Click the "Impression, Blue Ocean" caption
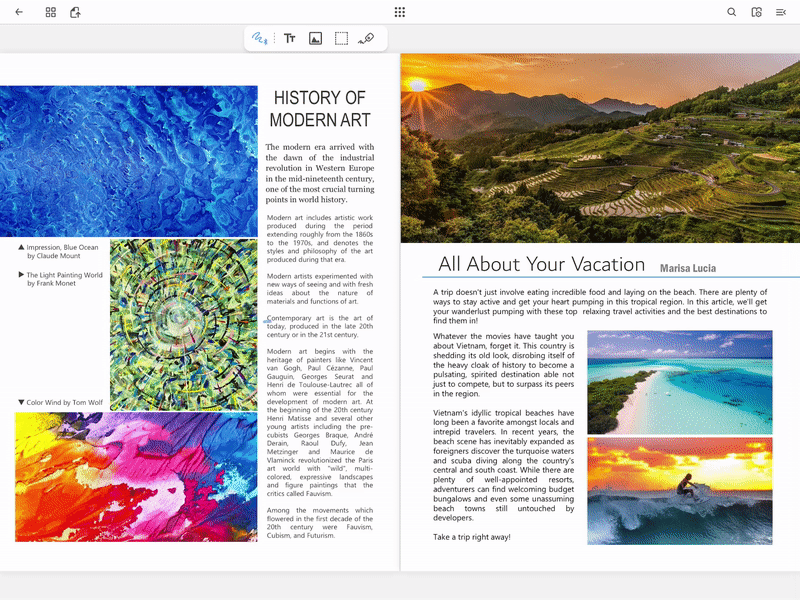 tap(58, 252)
